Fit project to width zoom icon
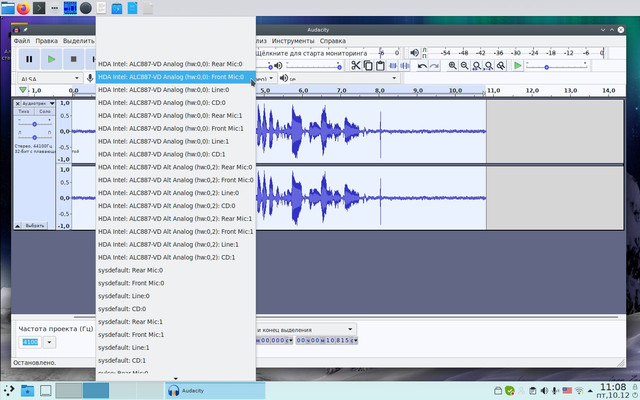The image size is (640, 400). [x=489, y=65]
